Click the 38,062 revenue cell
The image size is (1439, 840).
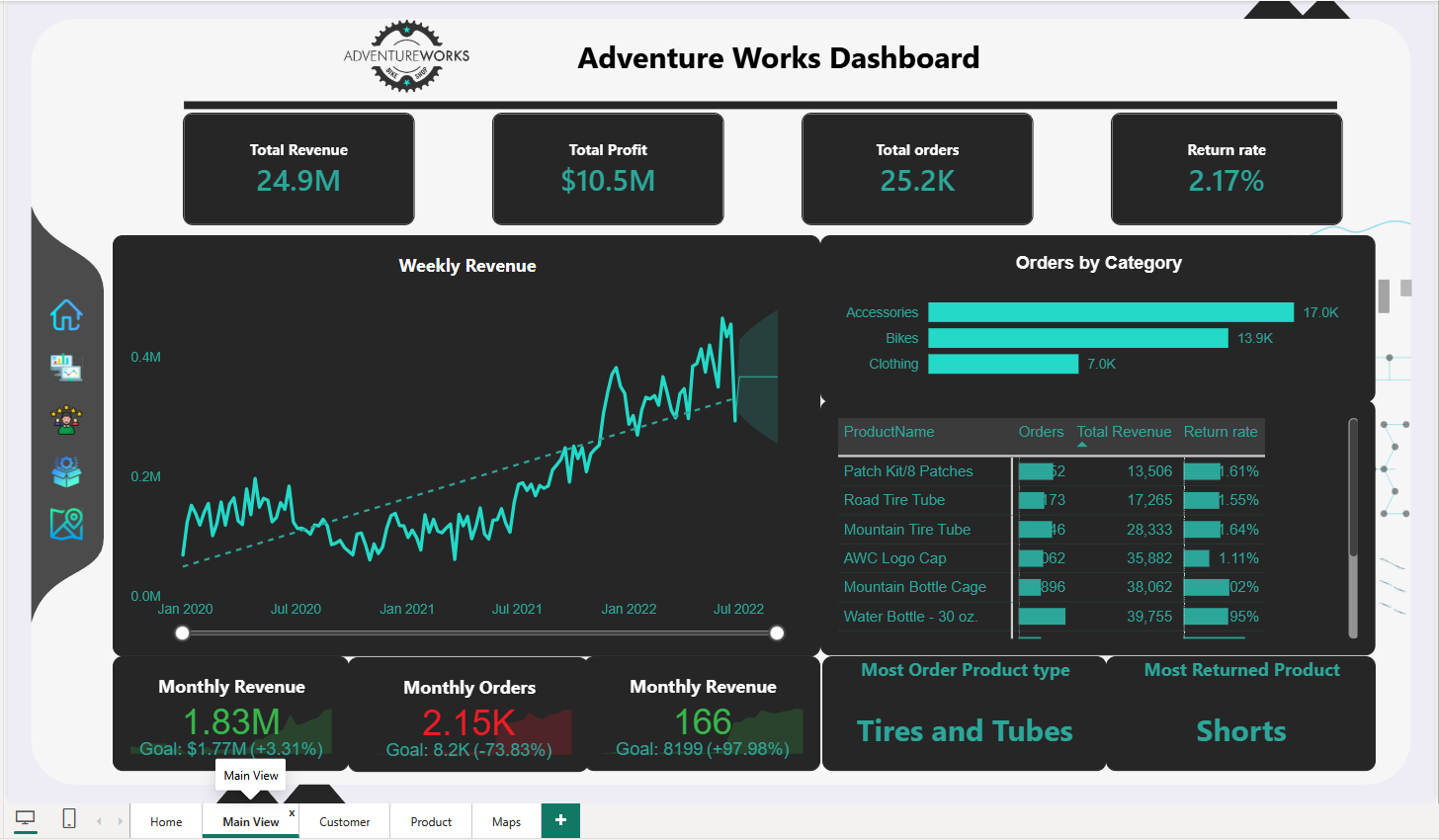(1149, 587)
